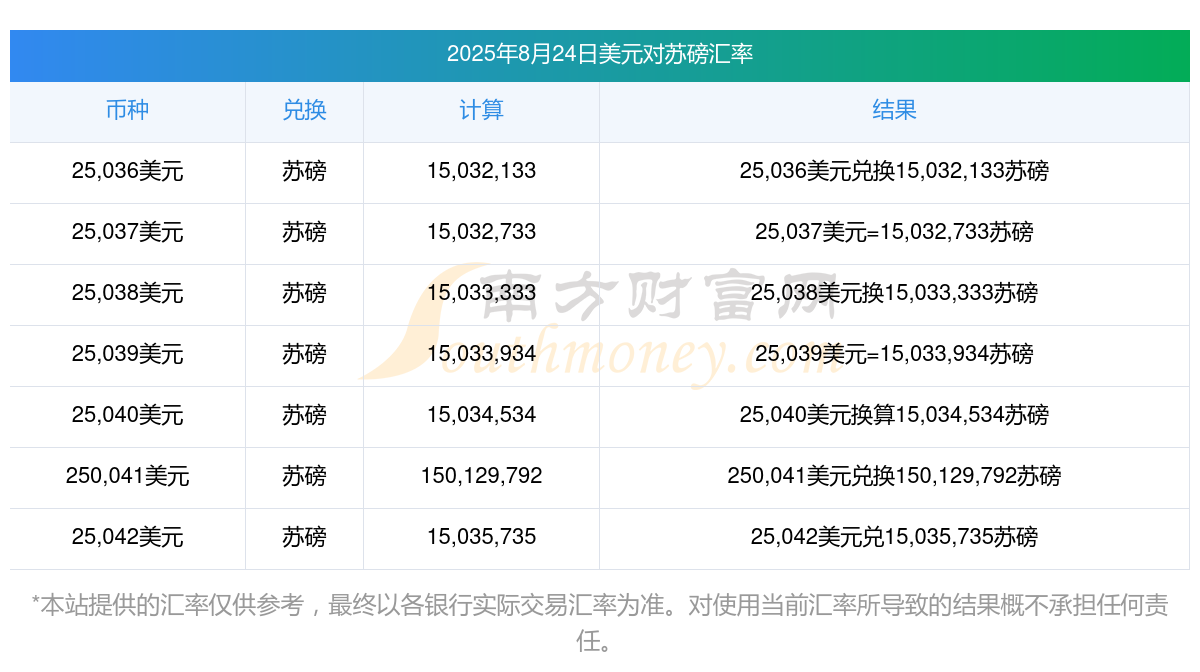The width and height of the screenshot is (1200, 672).
Task: Select the calculated value 15,032,733
Action: (481, 232)
